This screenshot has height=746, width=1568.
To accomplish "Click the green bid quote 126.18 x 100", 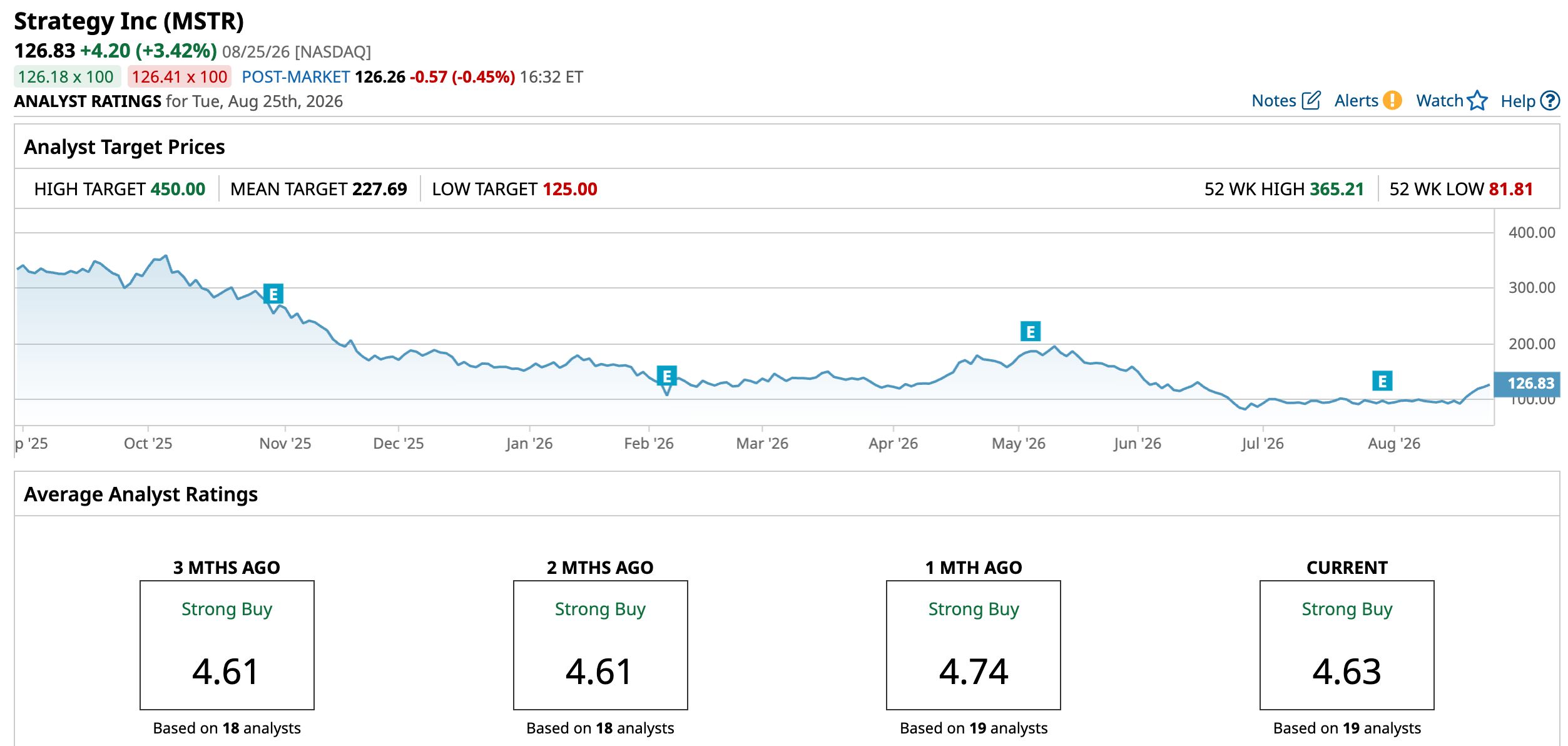I will 66,77.
